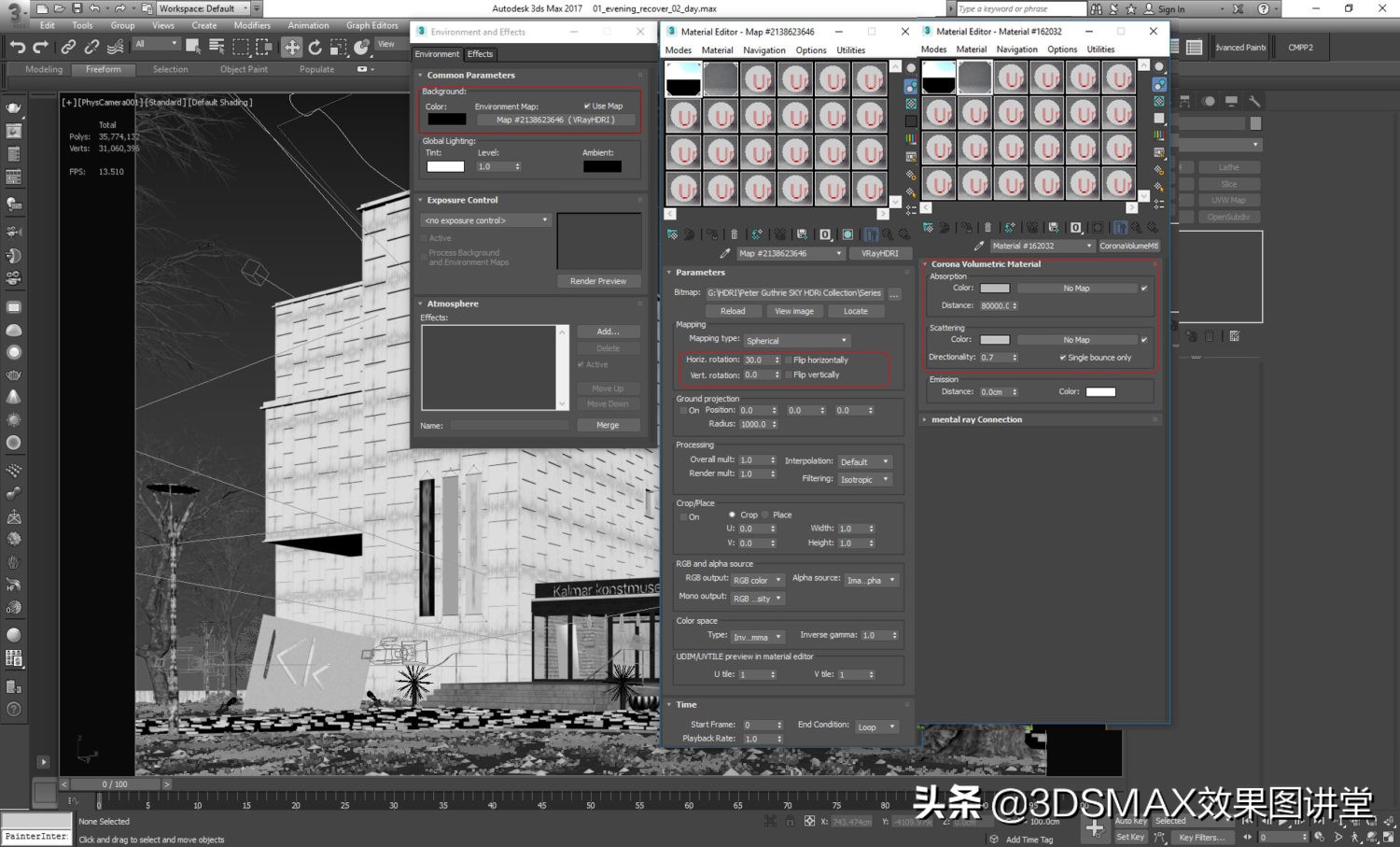Click Get Material icon in Map editor

(672, 234)
